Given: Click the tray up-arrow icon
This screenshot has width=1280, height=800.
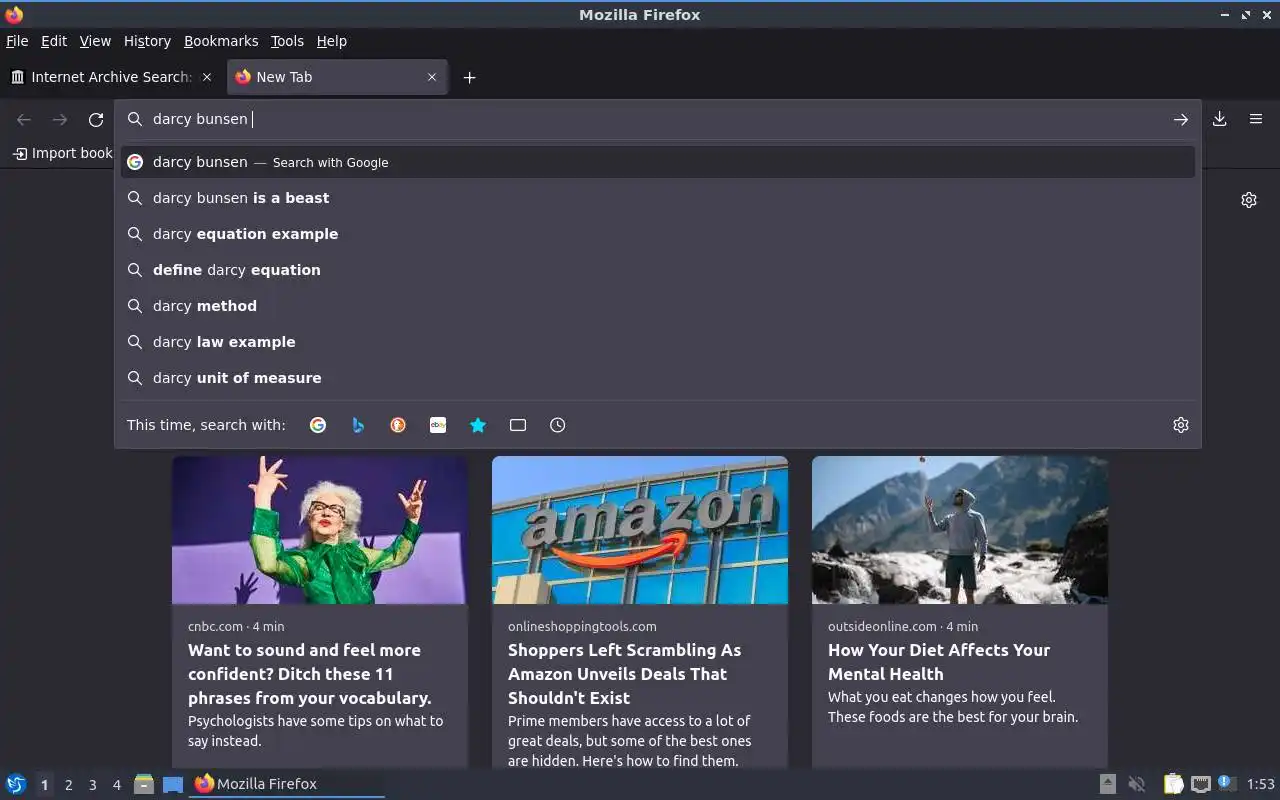Looking at the screenshot, I should [x=1108, y=784].
